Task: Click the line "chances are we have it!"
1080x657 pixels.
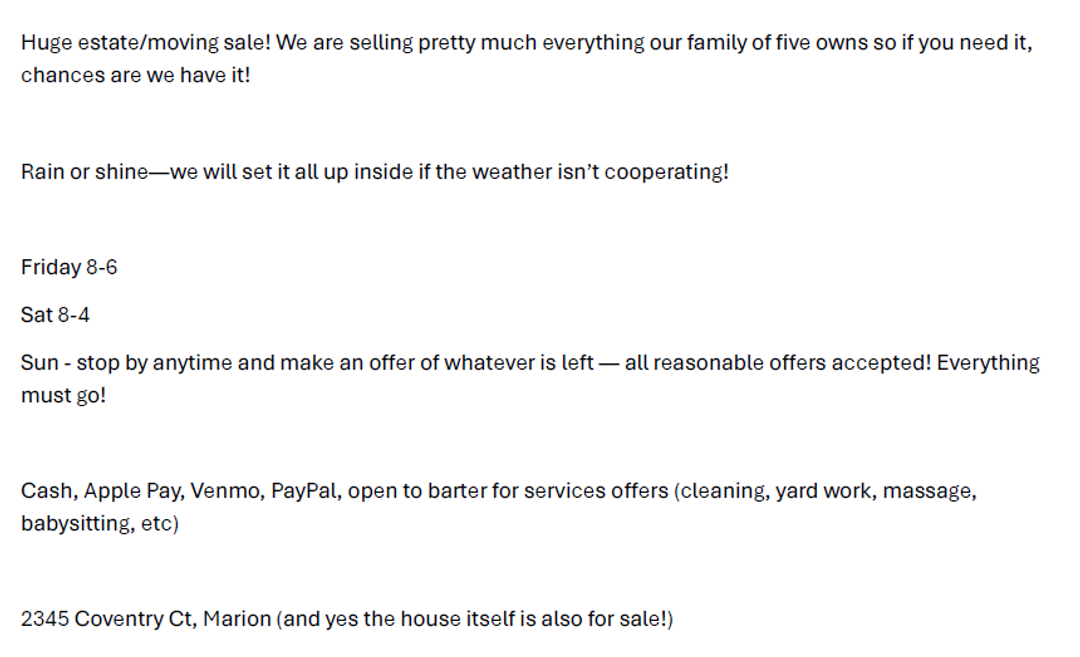Action: click(135, 75)
